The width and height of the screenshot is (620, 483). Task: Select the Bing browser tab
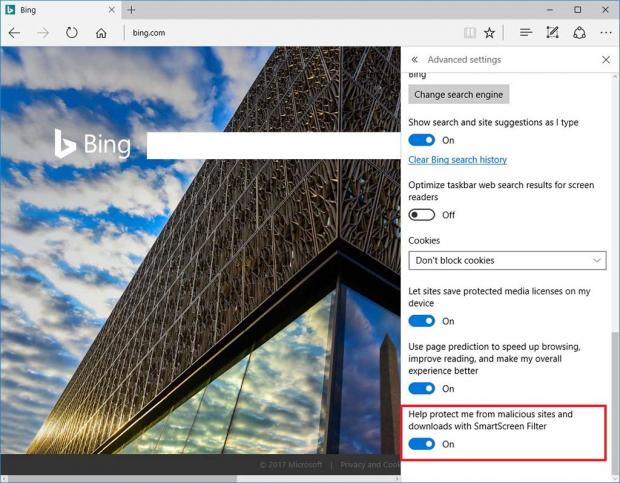61,10
